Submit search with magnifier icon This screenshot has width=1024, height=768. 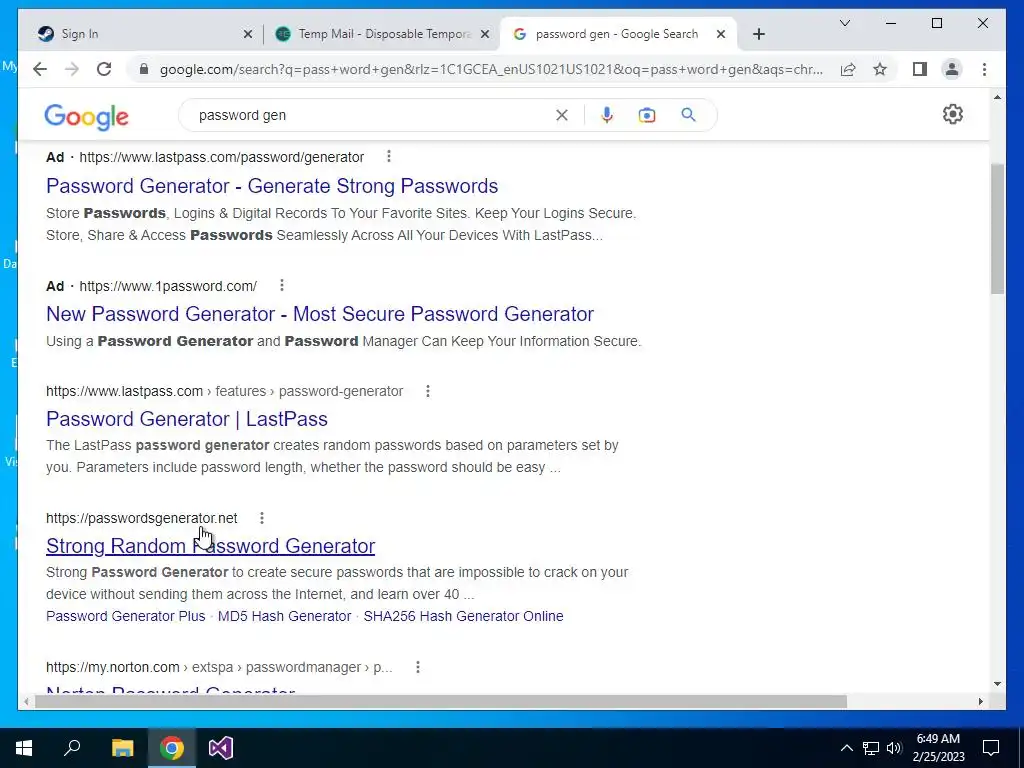click(x=688, y=116)
